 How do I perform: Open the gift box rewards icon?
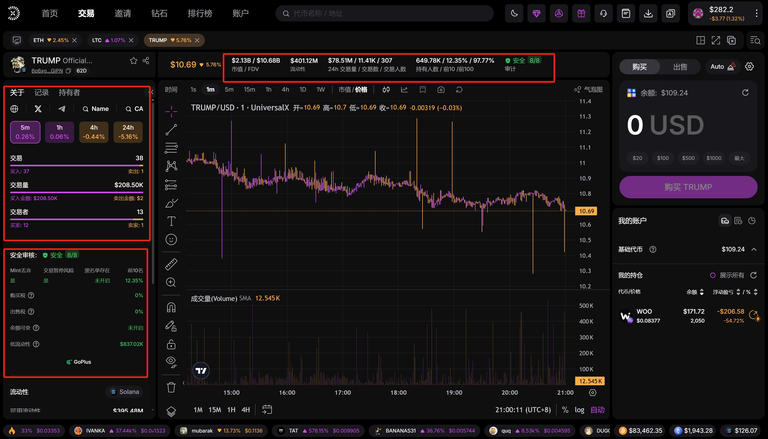point(582,14)
